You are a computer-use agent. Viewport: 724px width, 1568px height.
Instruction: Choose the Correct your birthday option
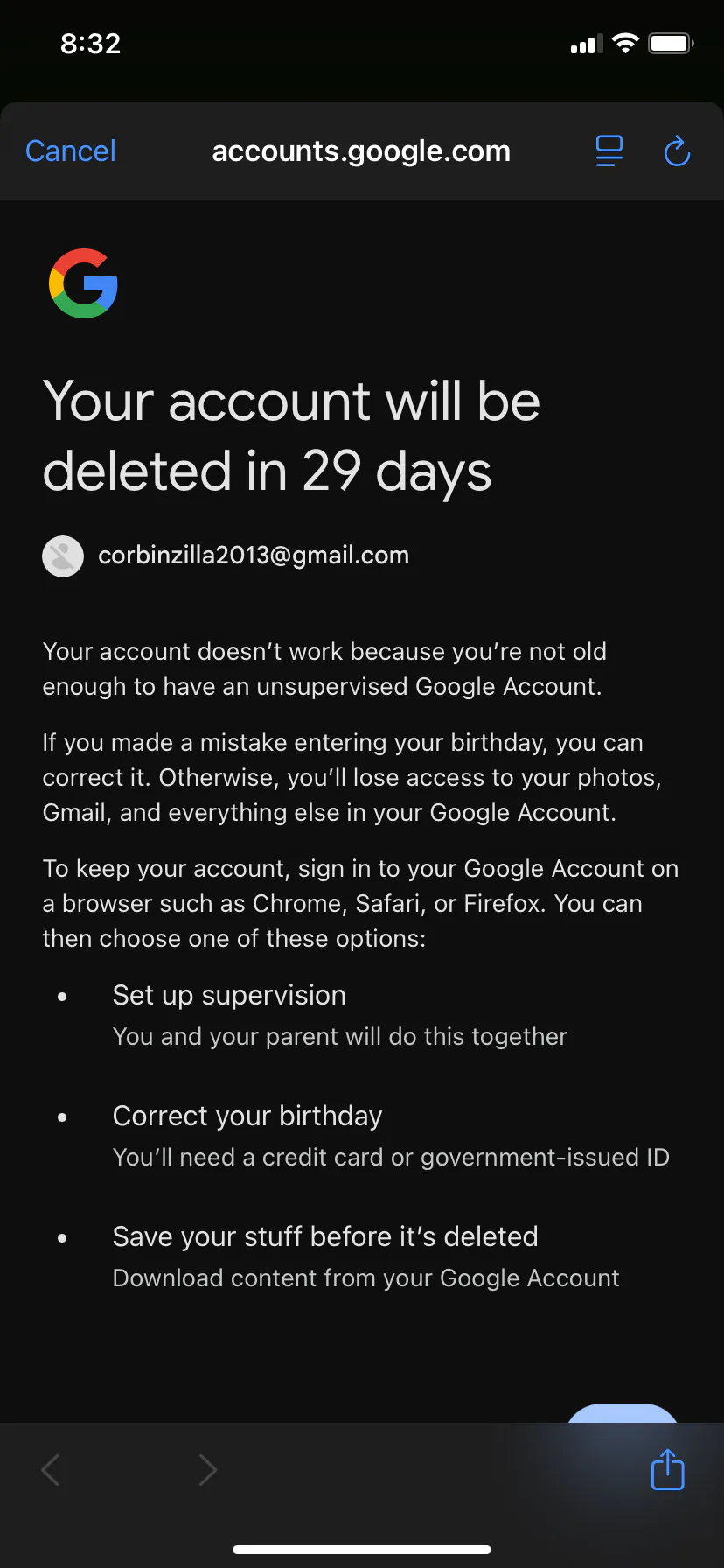[247, 1116]
